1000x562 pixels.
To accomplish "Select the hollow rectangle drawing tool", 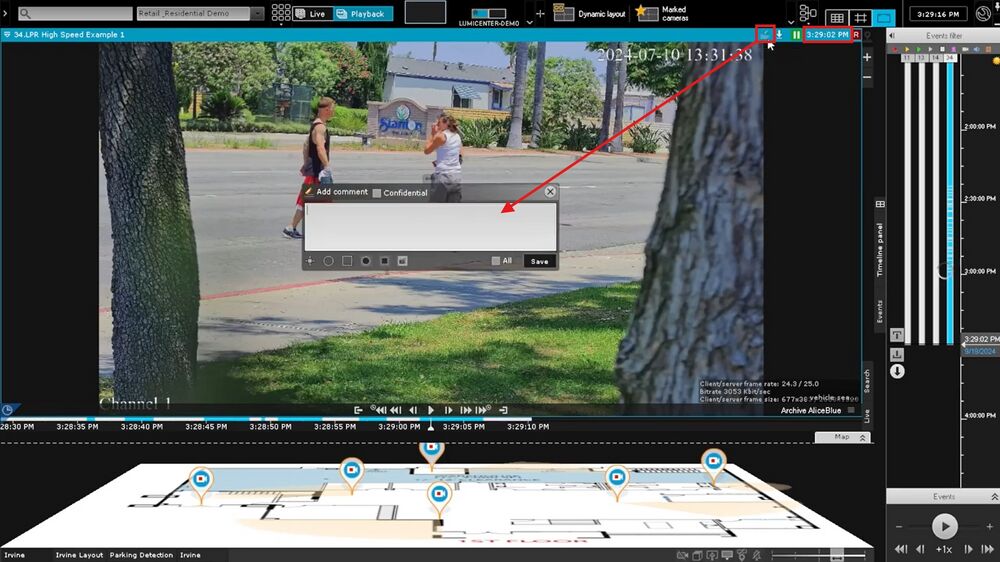I will [x=347, y=261].
